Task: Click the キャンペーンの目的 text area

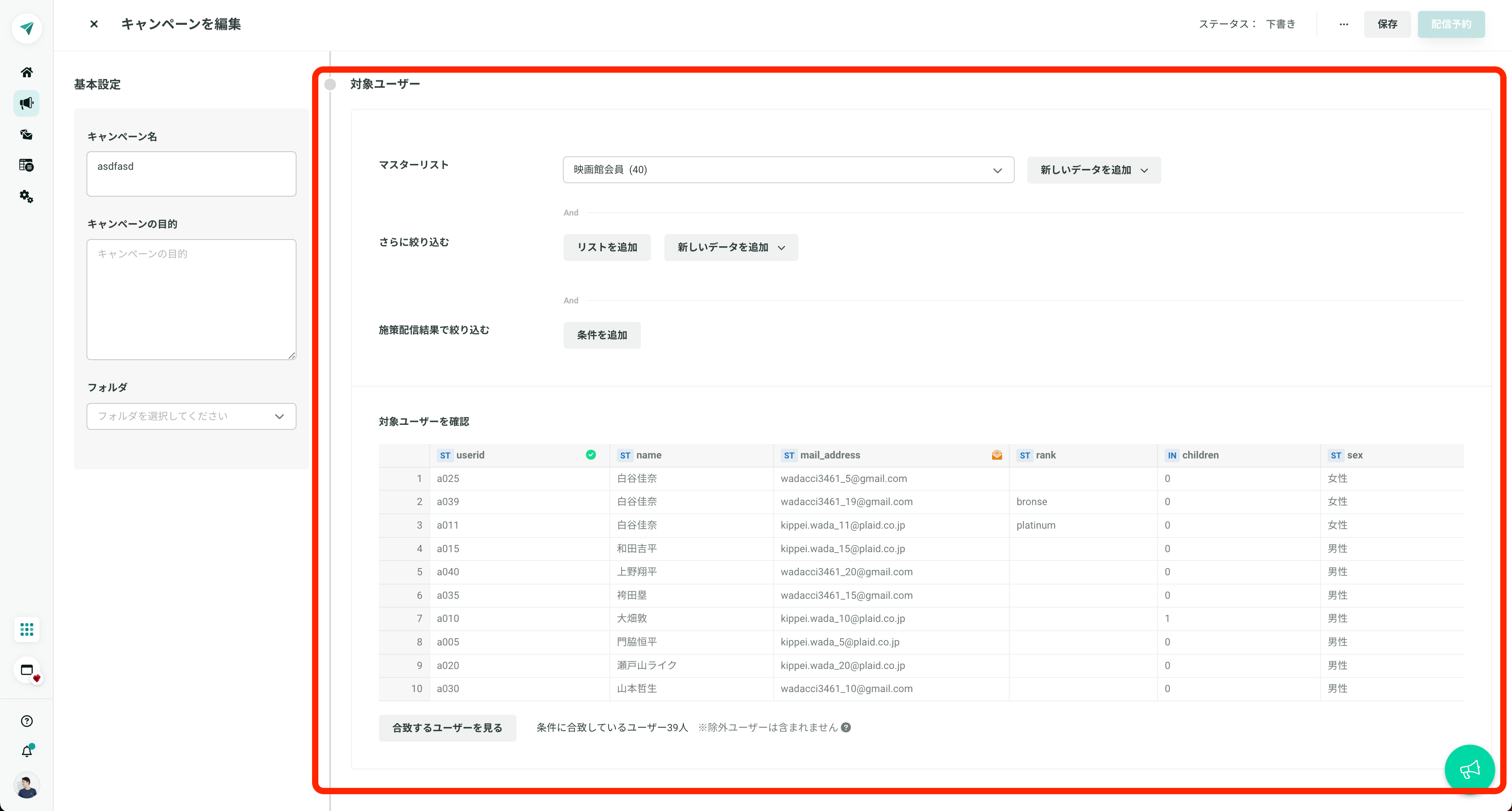Action: pos(192,300)
